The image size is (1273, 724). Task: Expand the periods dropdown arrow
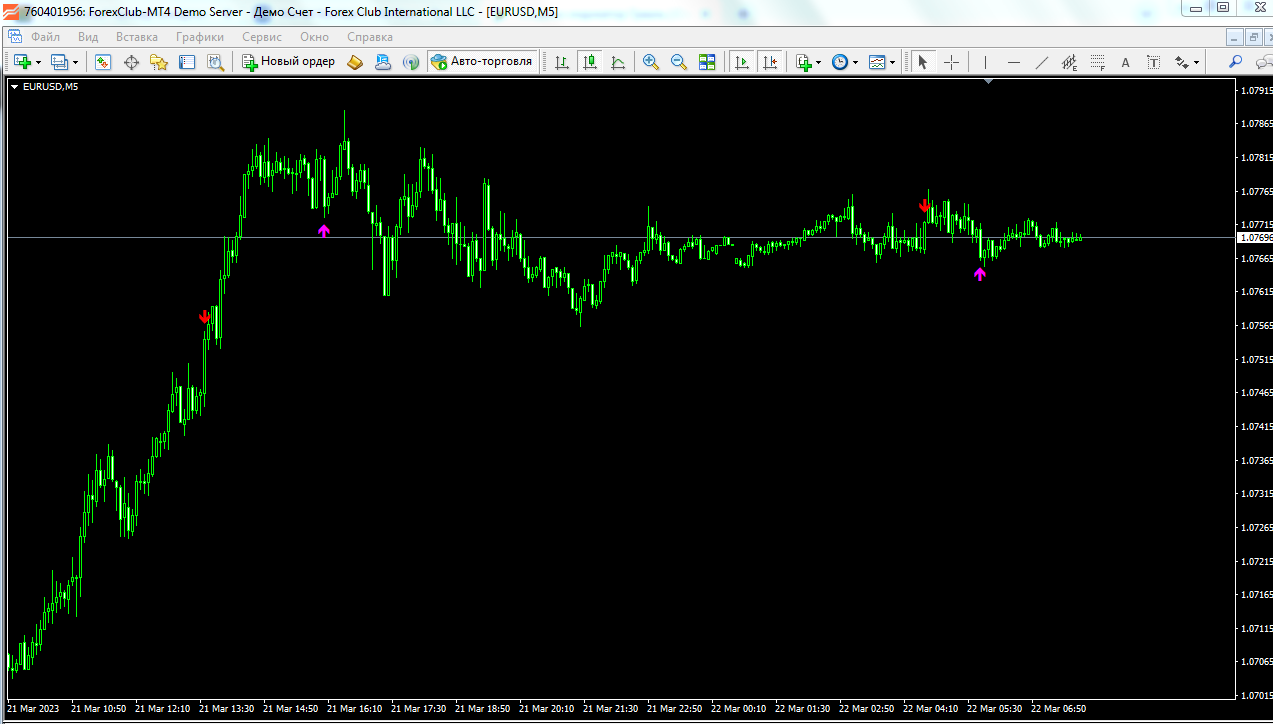855,62
